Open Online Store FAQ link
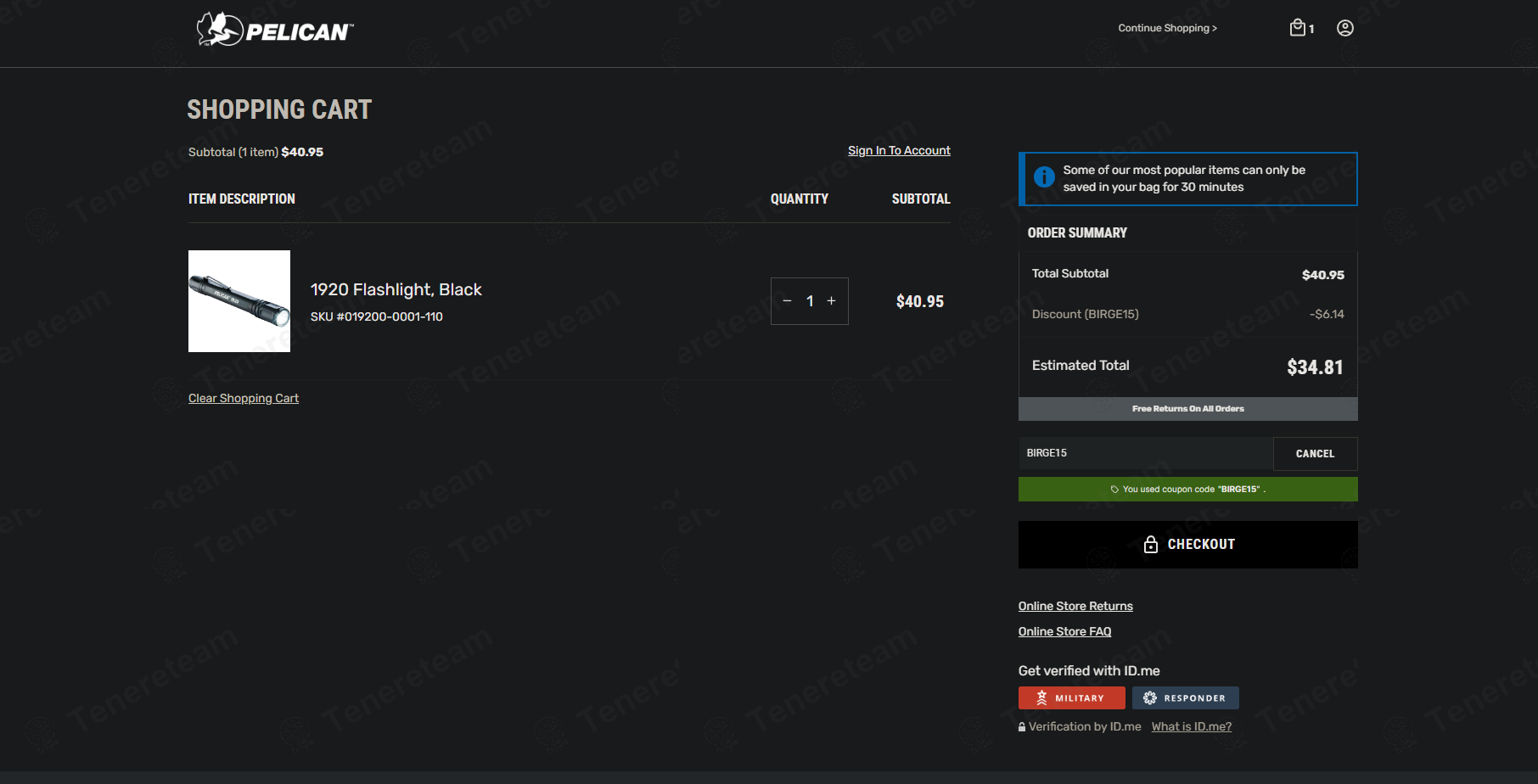This screenshot has width=1538, height=784. pos(1064,631)
